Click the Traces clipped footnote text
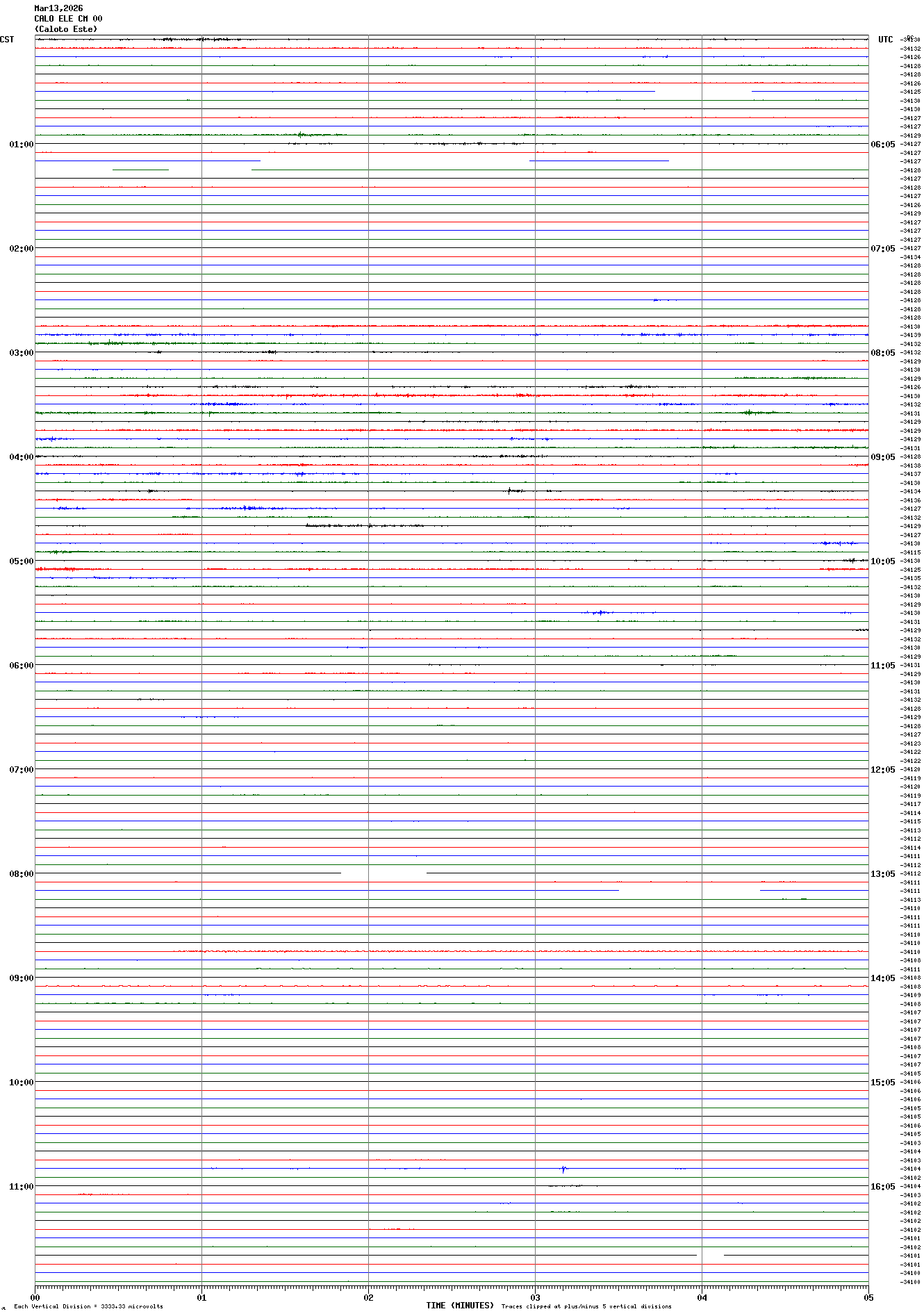 [x=586, y=1306]
